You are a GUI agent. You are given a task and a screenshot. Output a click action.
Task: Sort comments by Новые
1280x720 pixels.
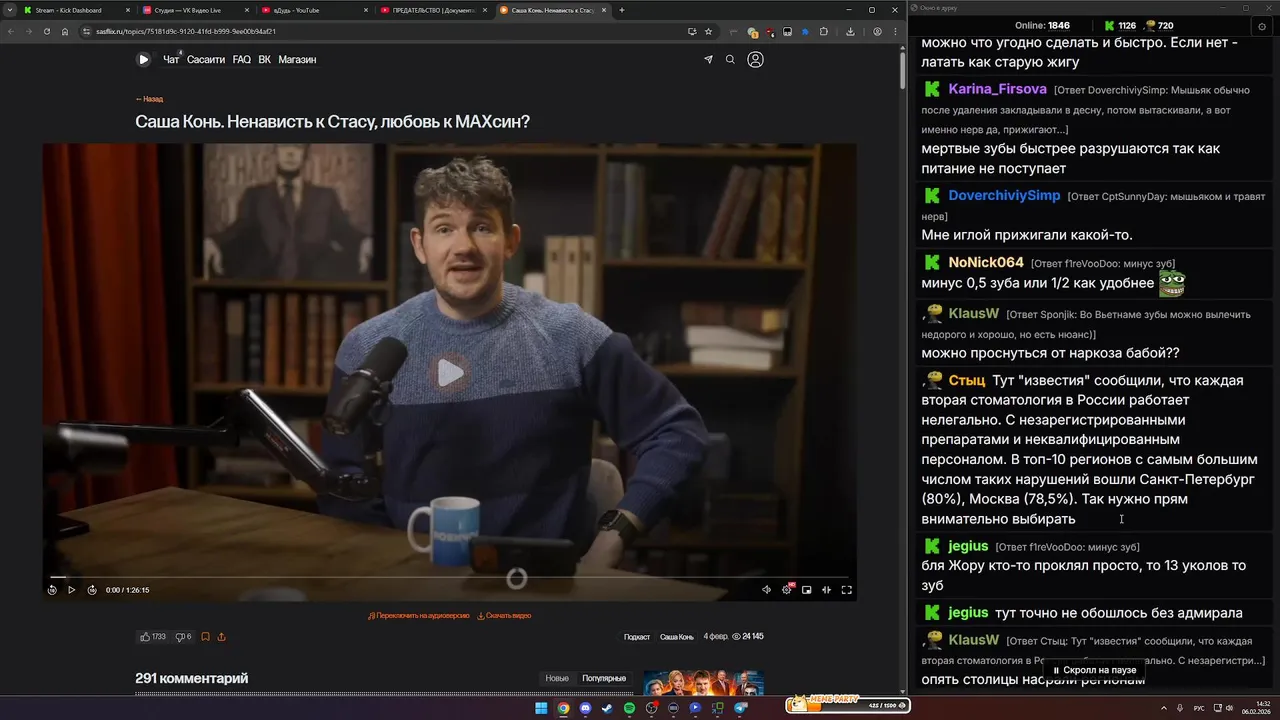557,678
